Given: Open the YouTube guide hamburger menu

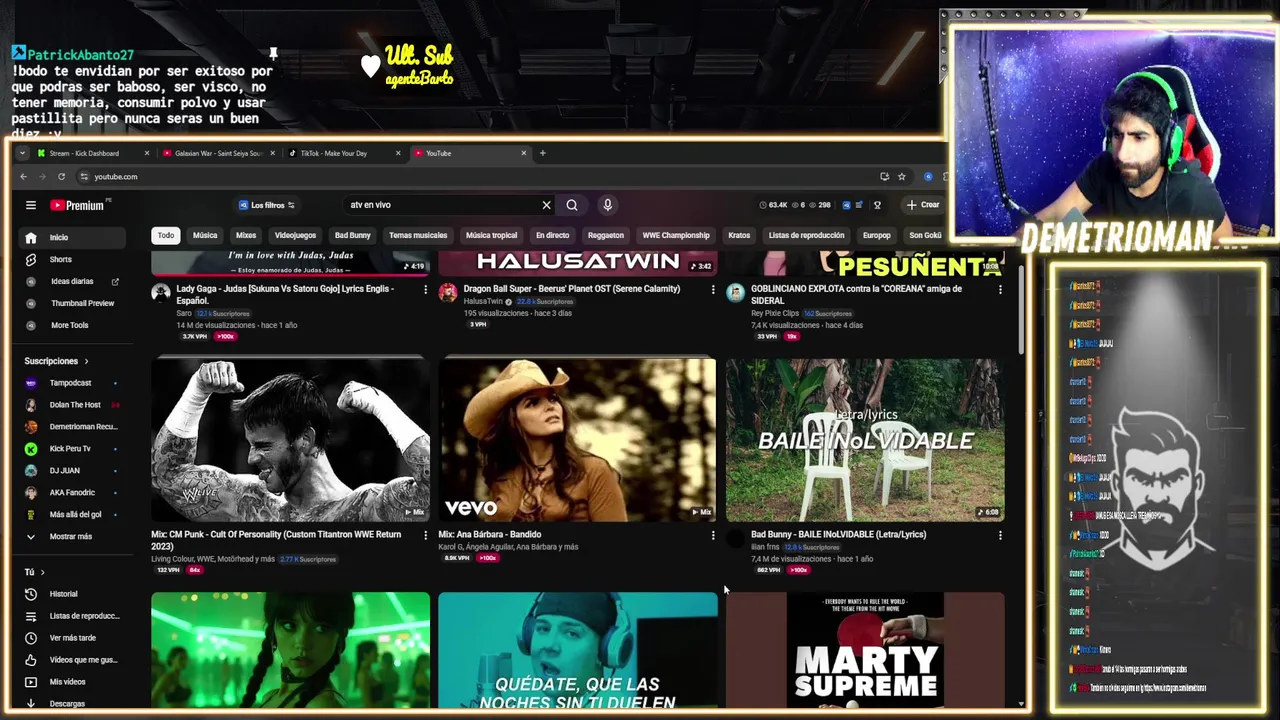Looking at the screenshot, I should click(31, 205).
